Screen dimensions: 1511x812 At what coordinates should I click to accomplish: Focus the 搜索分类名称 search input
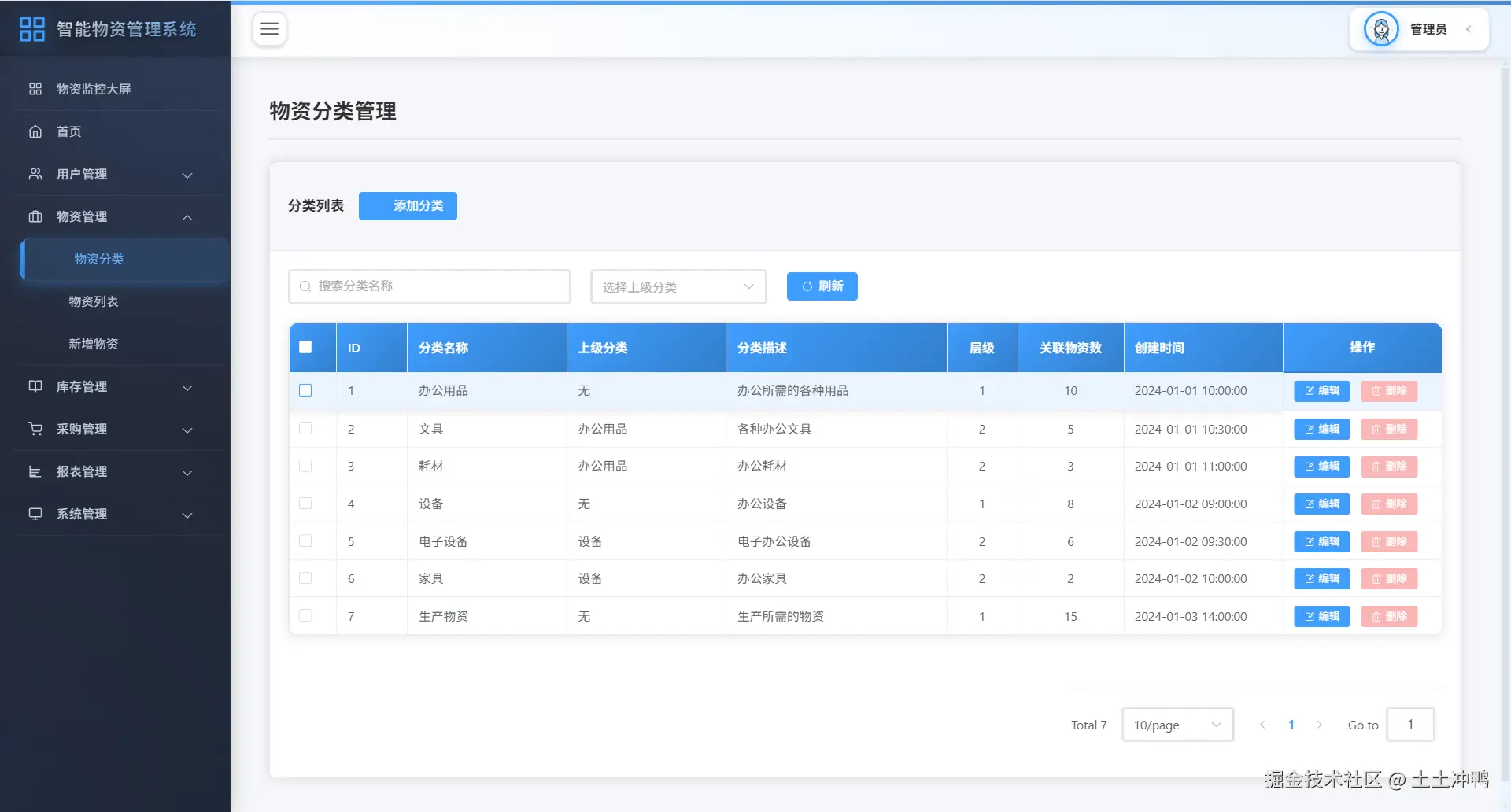[x=430, y=286]
